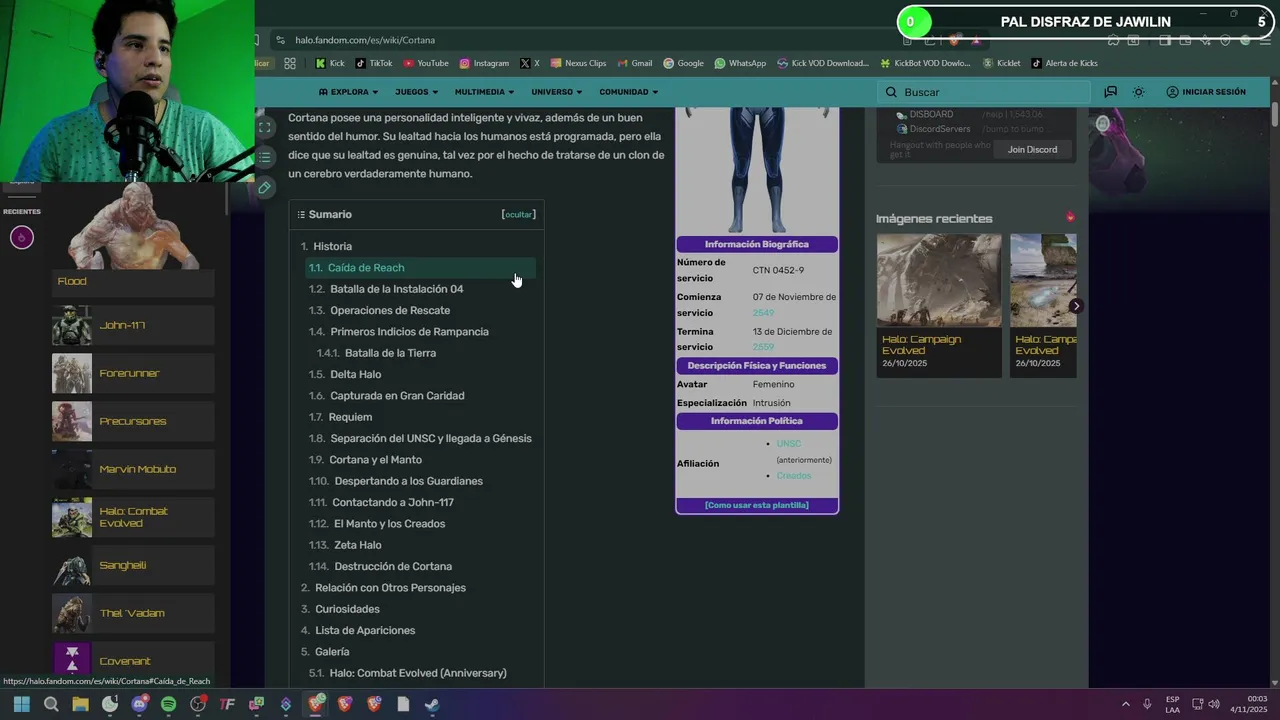This screenshot has height=720, width=1280.
Task: Jump to Delta Halo section
Action: coord(355,374)
